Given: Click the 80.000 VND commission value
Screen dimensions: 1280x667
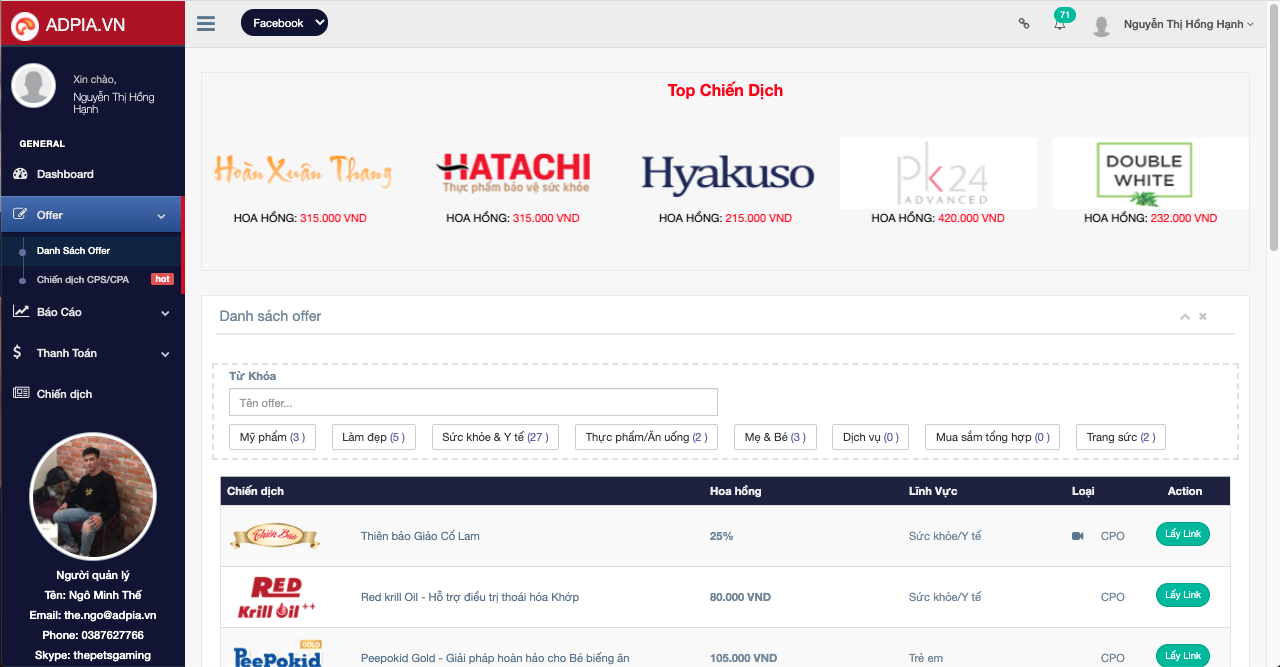Looking at the screenshot, I should 740,597.
